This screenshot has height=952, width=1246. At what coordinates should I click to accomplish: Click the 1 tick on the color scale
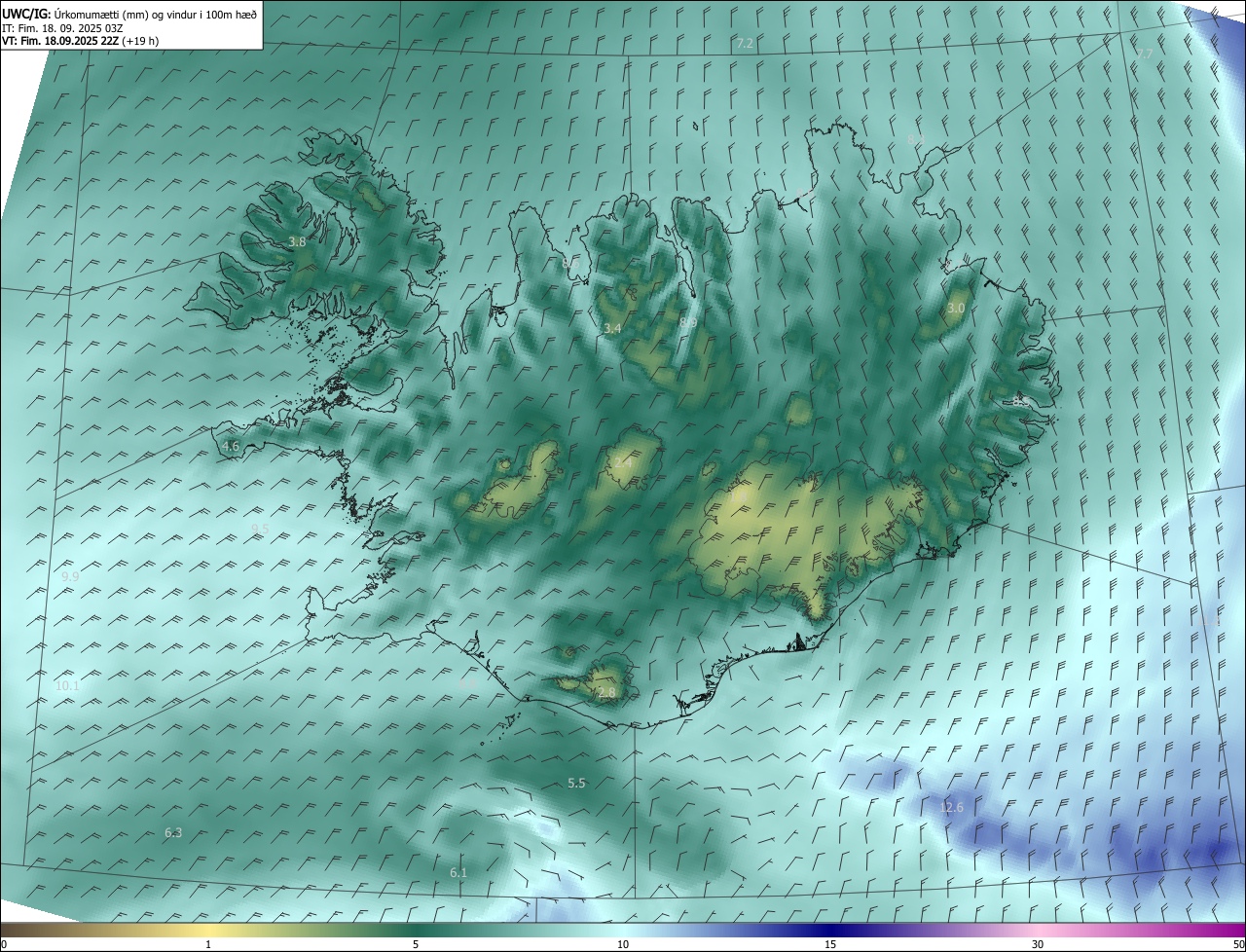tap(208, 945)
